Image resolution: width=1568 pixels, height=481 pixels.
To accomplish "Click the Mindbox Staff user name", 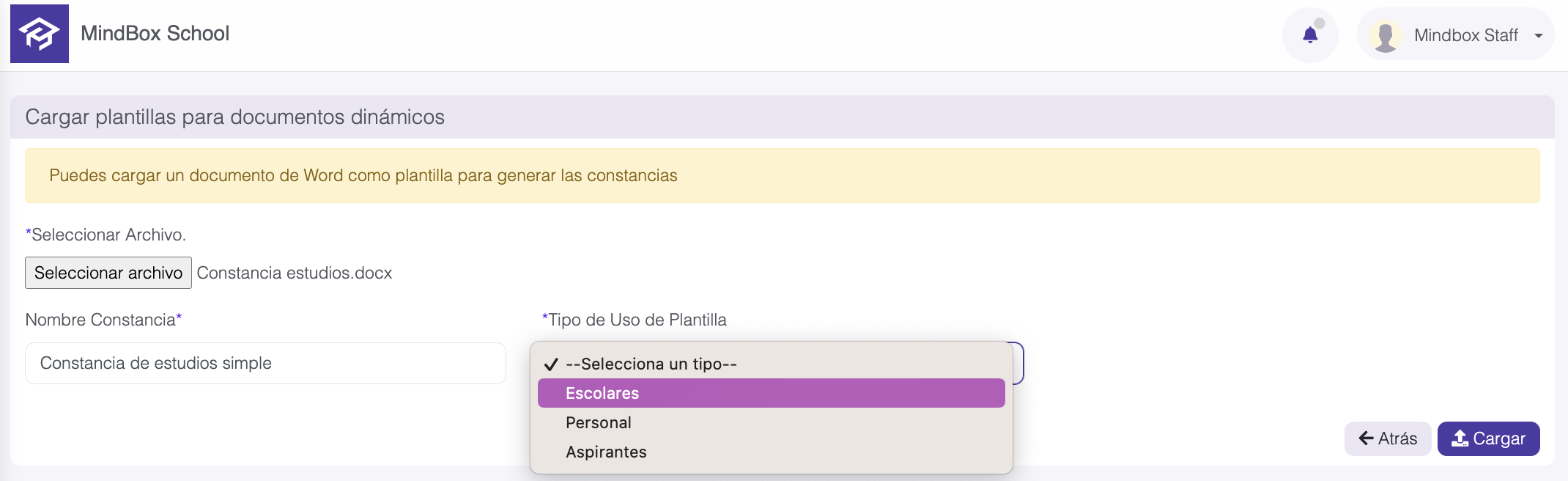I will pyautogui.click(x=1466, y=35).
